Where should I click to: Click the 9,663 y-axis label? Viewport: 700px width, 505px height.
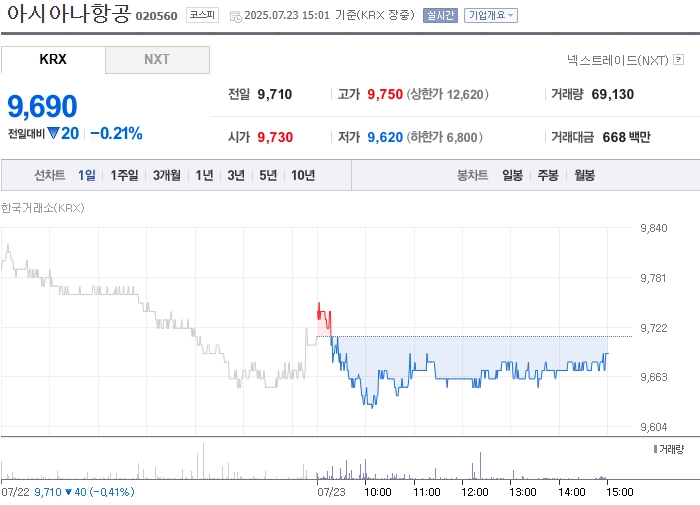pyautogui.click(x=654, y=377)
